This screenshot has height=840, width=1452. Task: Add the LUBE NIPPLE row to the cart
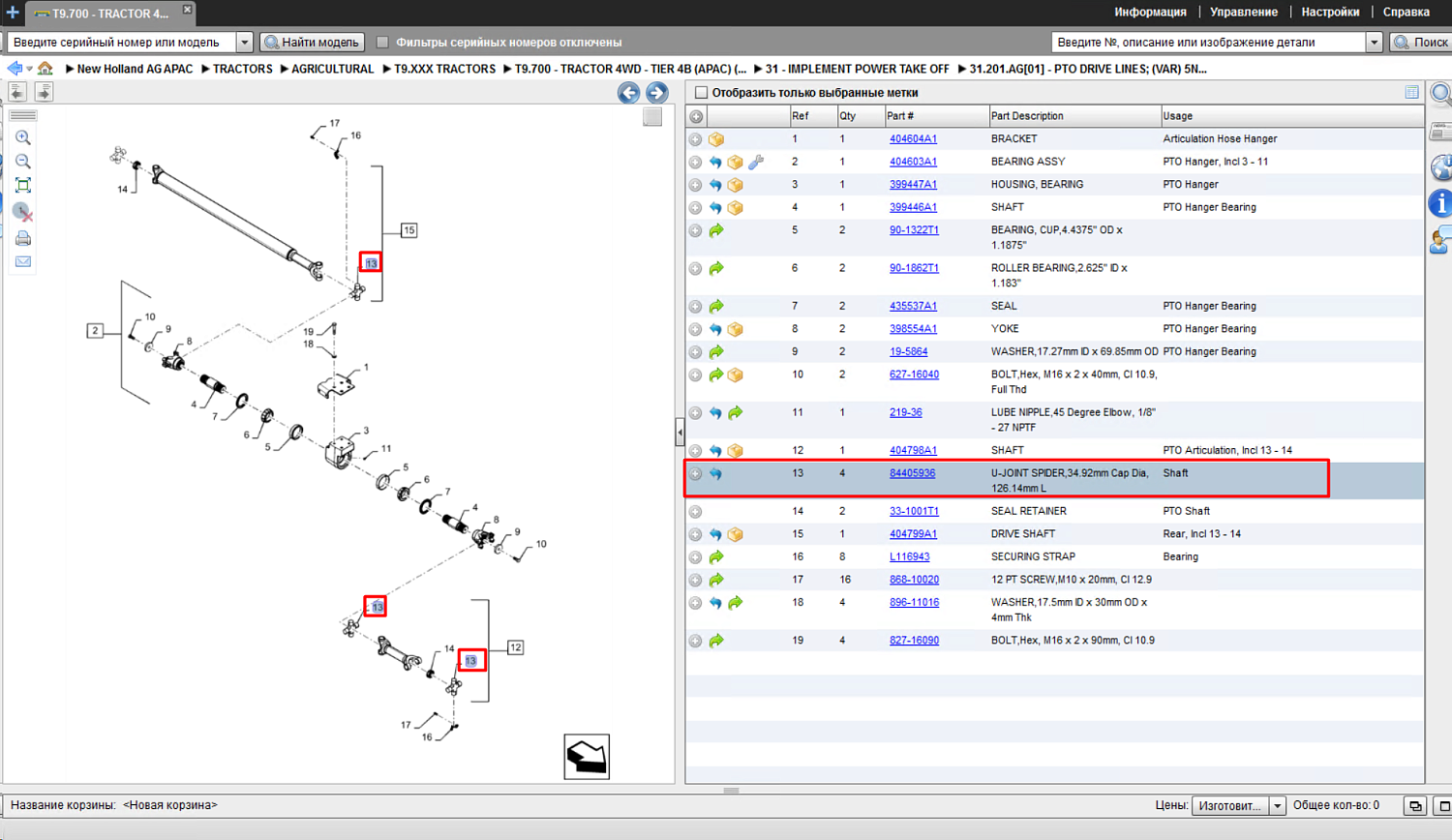(695, 413)
